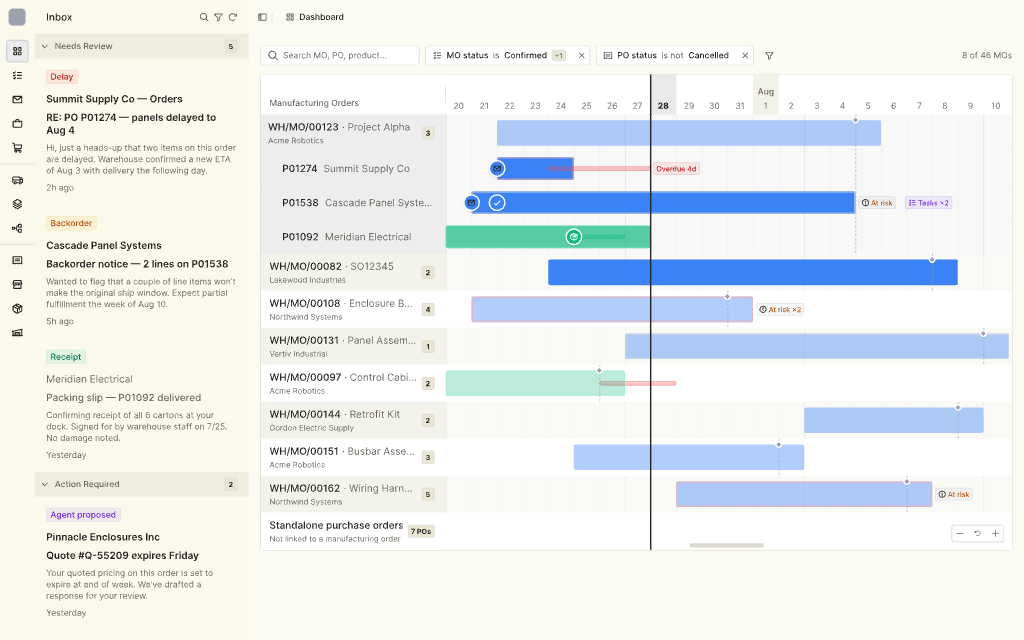Collapse the Needs Review section
This screenshot has width=1024, height=640.
[x=45, y=46]
